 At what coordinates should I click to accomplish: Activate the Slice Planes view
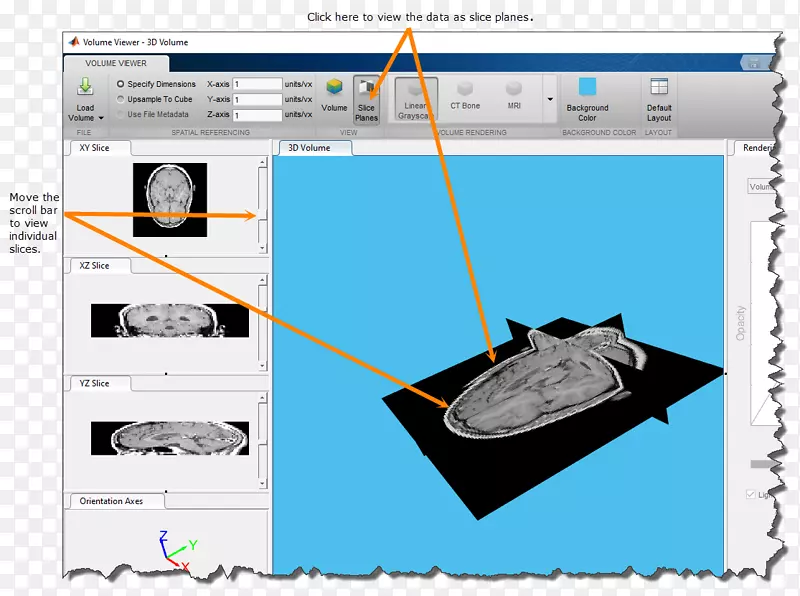click(366, 98)
